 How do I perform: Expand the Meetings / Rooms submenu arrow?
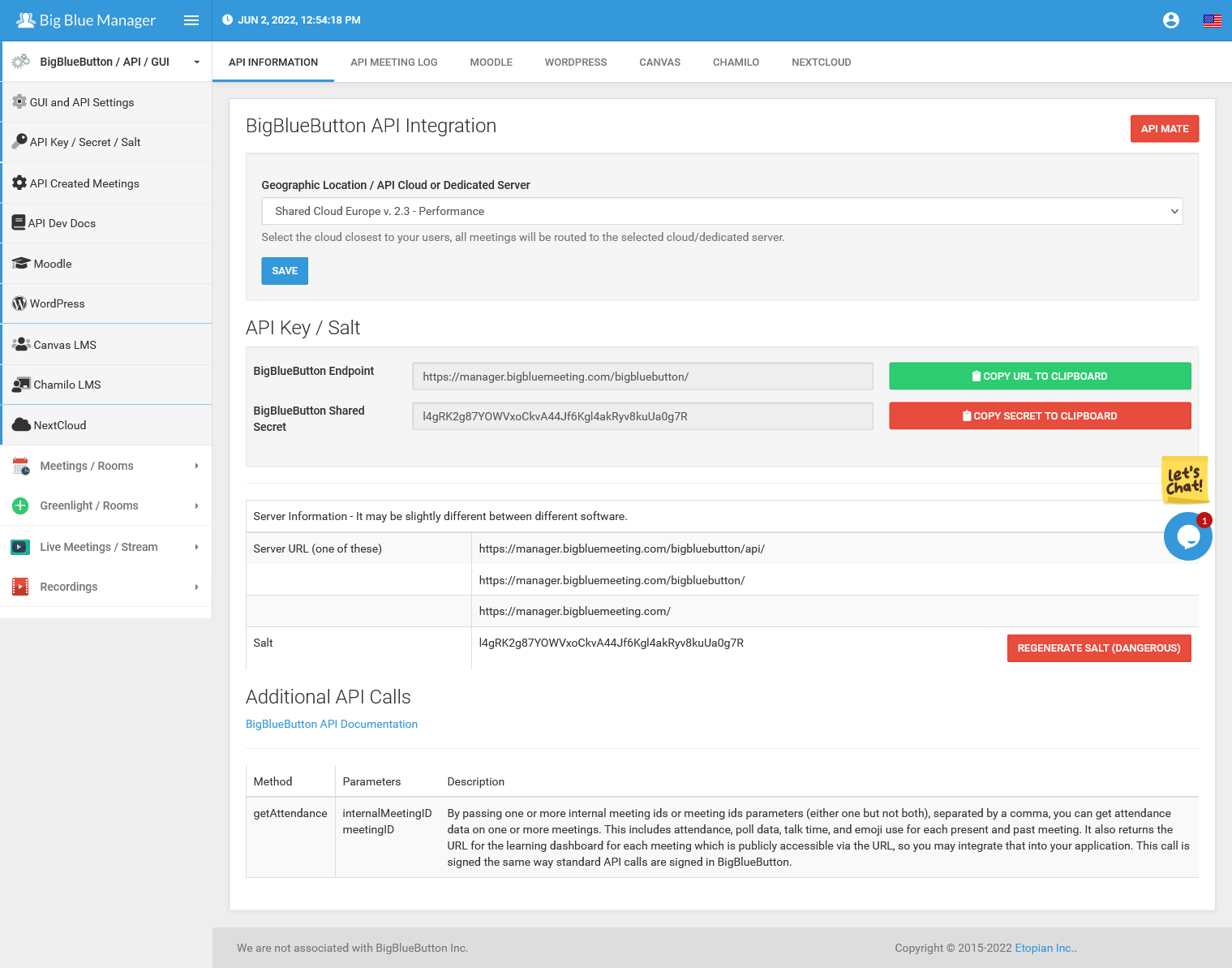click(x=196, y=466)
